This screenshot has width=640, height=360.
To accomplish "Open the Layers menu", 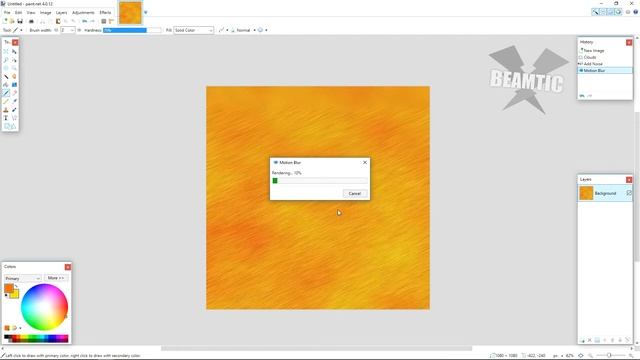I will pyautogui.click(x=61, y=13).
